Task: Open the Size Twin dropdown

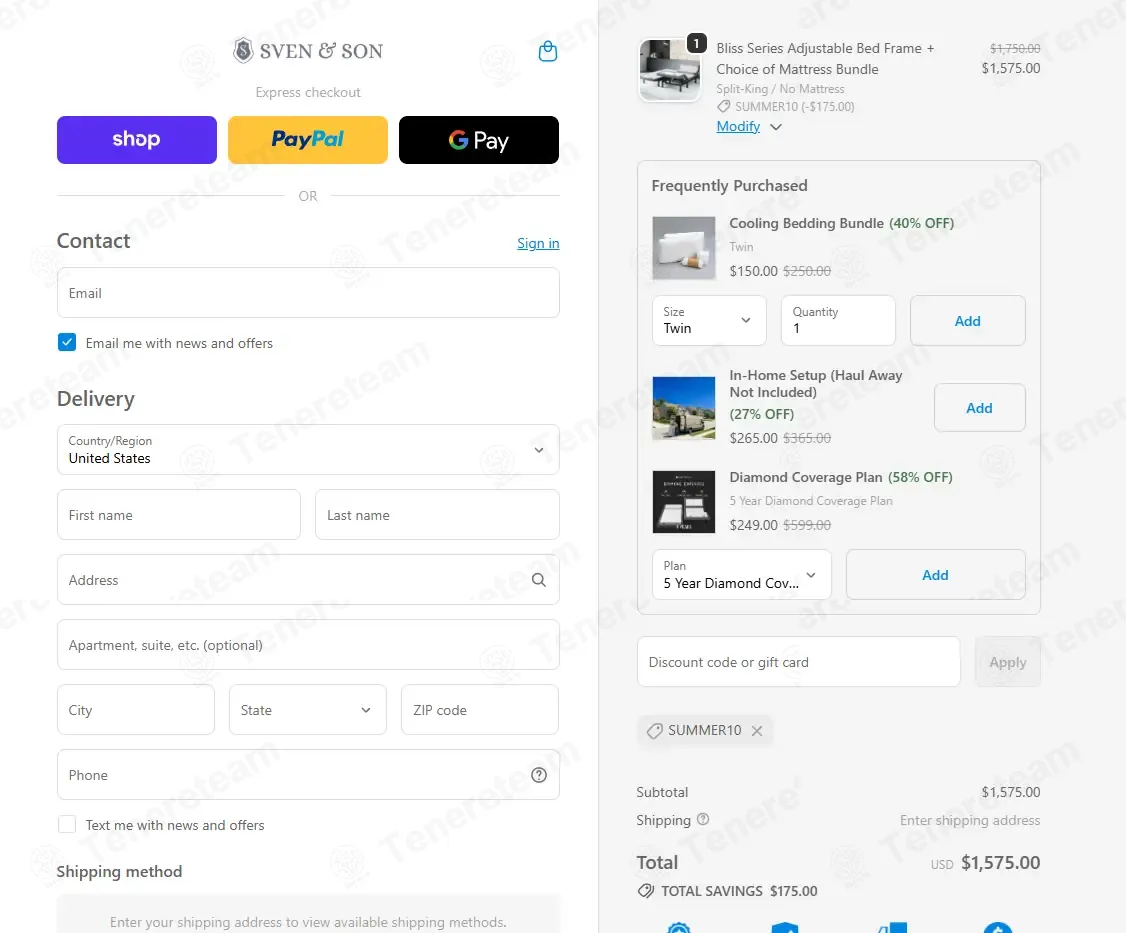Action: 709,320
